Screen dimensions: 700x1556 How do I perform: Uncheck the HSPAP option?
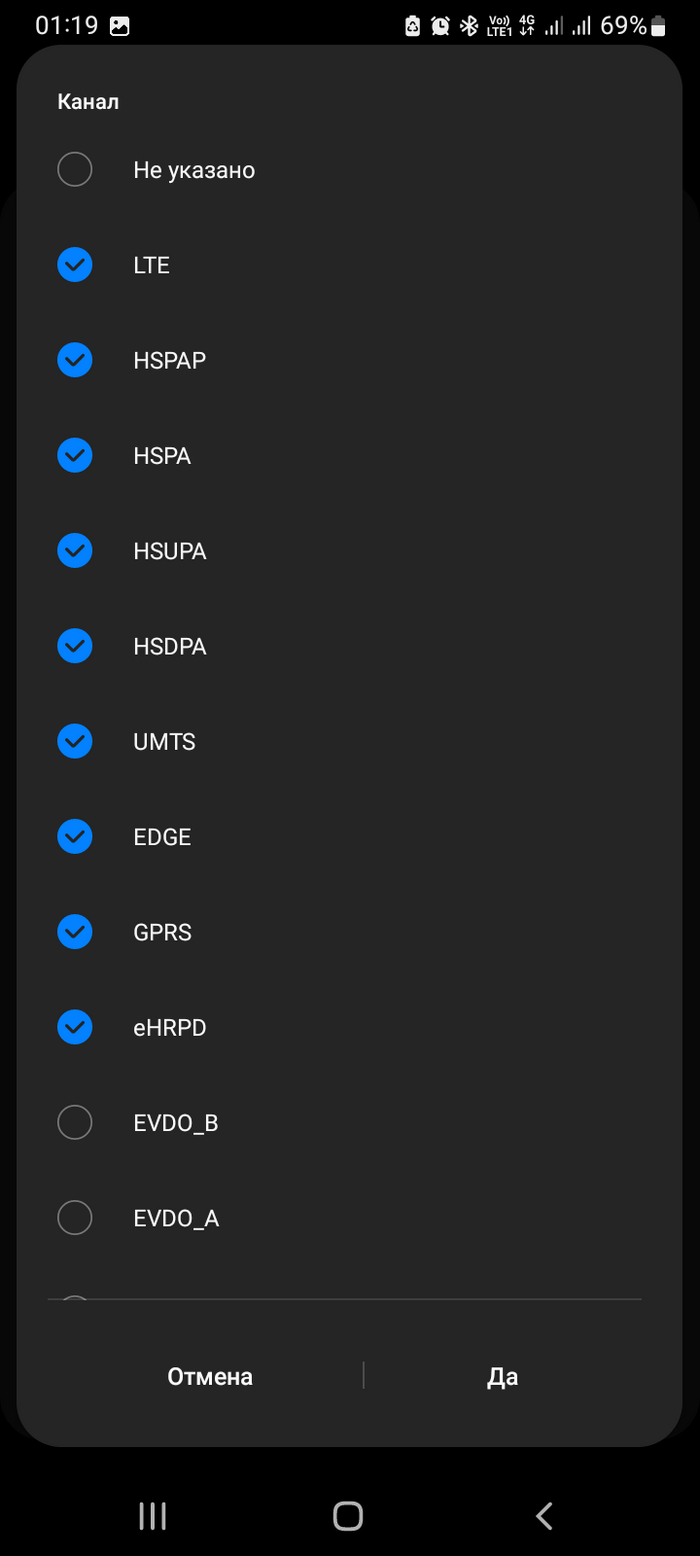pos(75,360)
